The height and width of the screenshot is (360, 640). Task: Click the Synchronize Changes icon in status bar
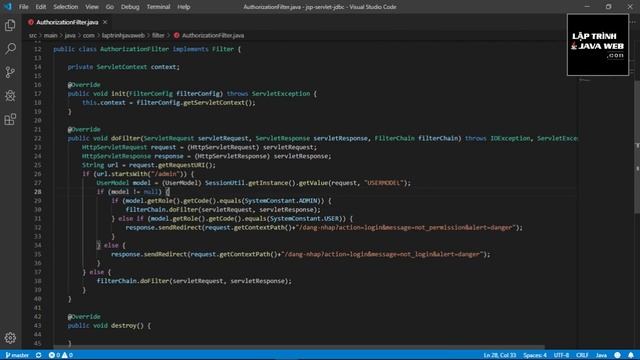[x=39, y=355]
